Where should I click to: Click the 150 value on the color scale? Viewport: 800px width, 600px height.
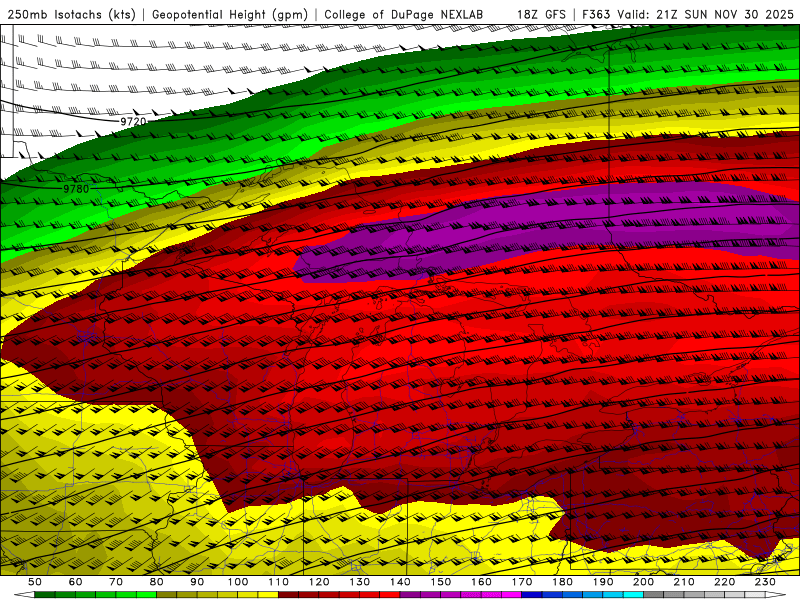pos(440,582)
